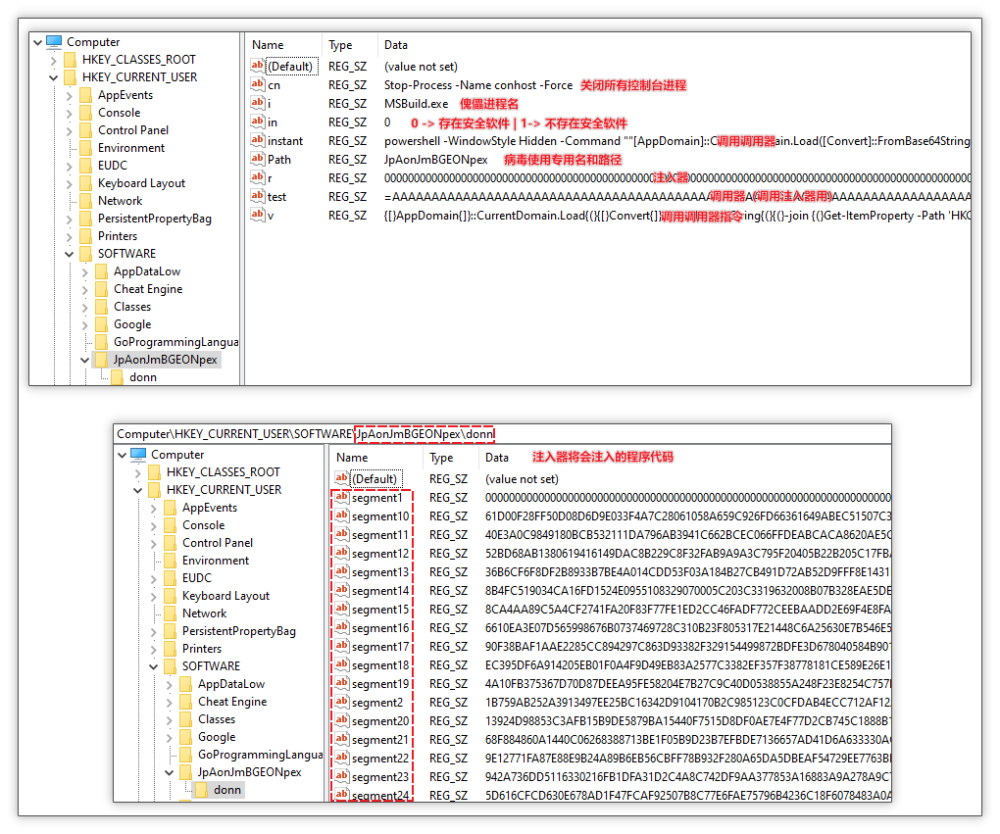Click the Cheat Engine folder icon in the upper tree
1000x834 pixels.
101,289
